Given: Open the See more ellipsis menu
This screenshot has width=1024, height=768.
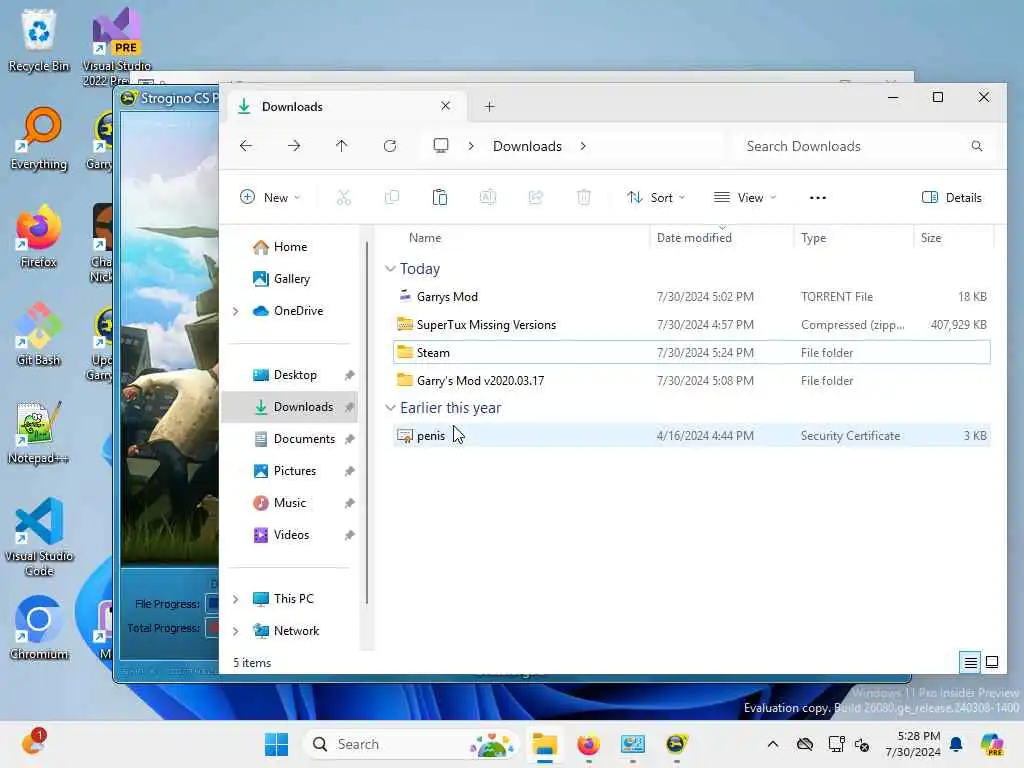Looking at the screenshot, I should click(x=818, y=197).
